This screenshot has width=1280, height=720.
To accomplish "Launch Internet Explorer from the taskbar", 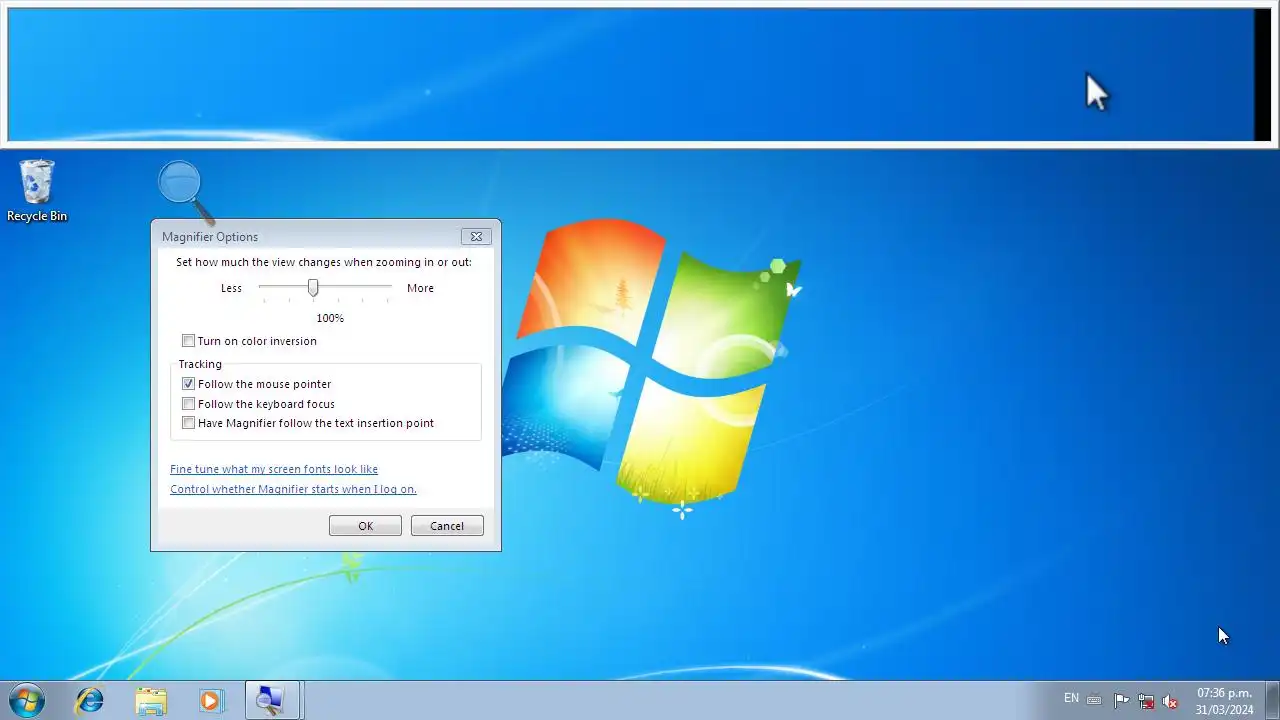I will click(90, 700).
